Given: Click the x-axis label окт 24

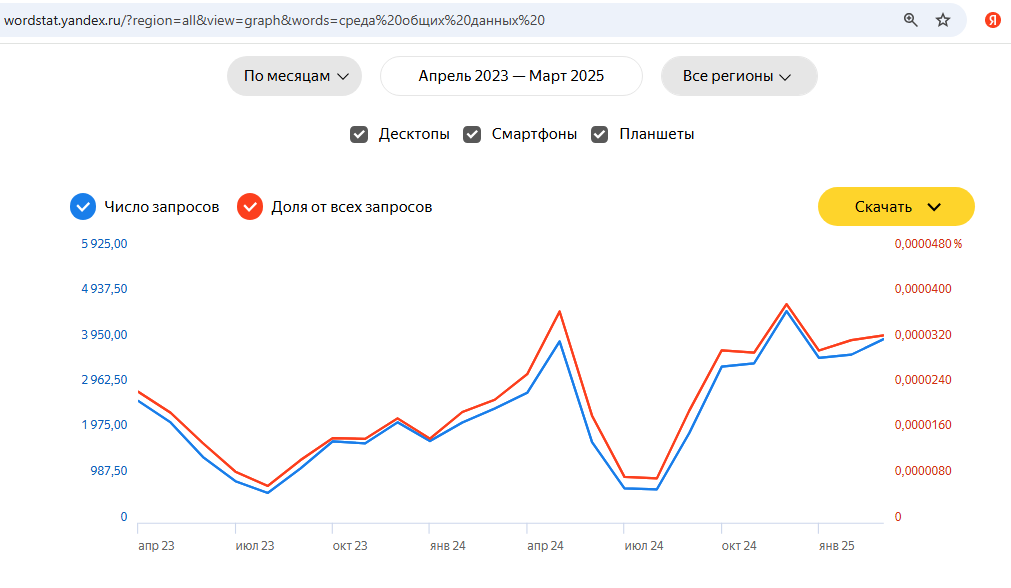Looking at the screenshot, I should 738,546.
